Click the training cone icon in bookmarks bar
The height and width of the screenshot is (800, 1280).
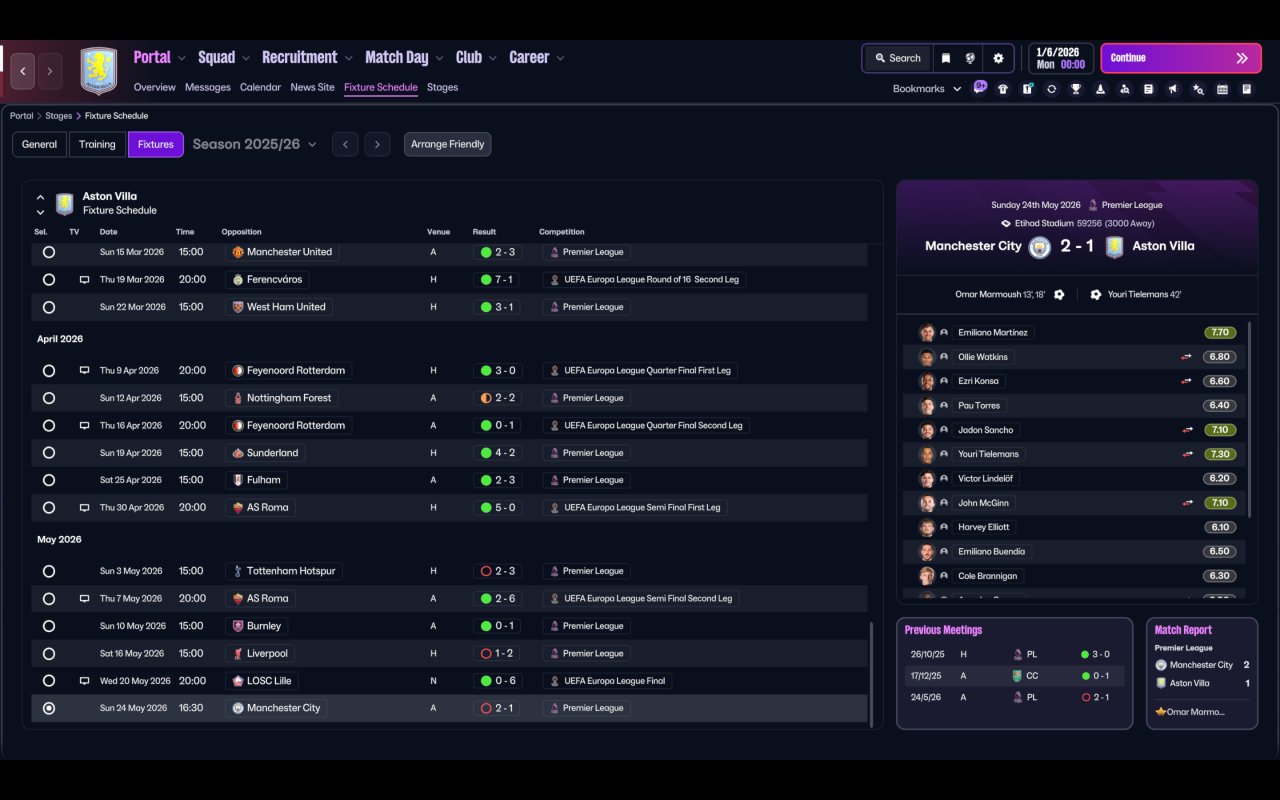click(1100, 89)
